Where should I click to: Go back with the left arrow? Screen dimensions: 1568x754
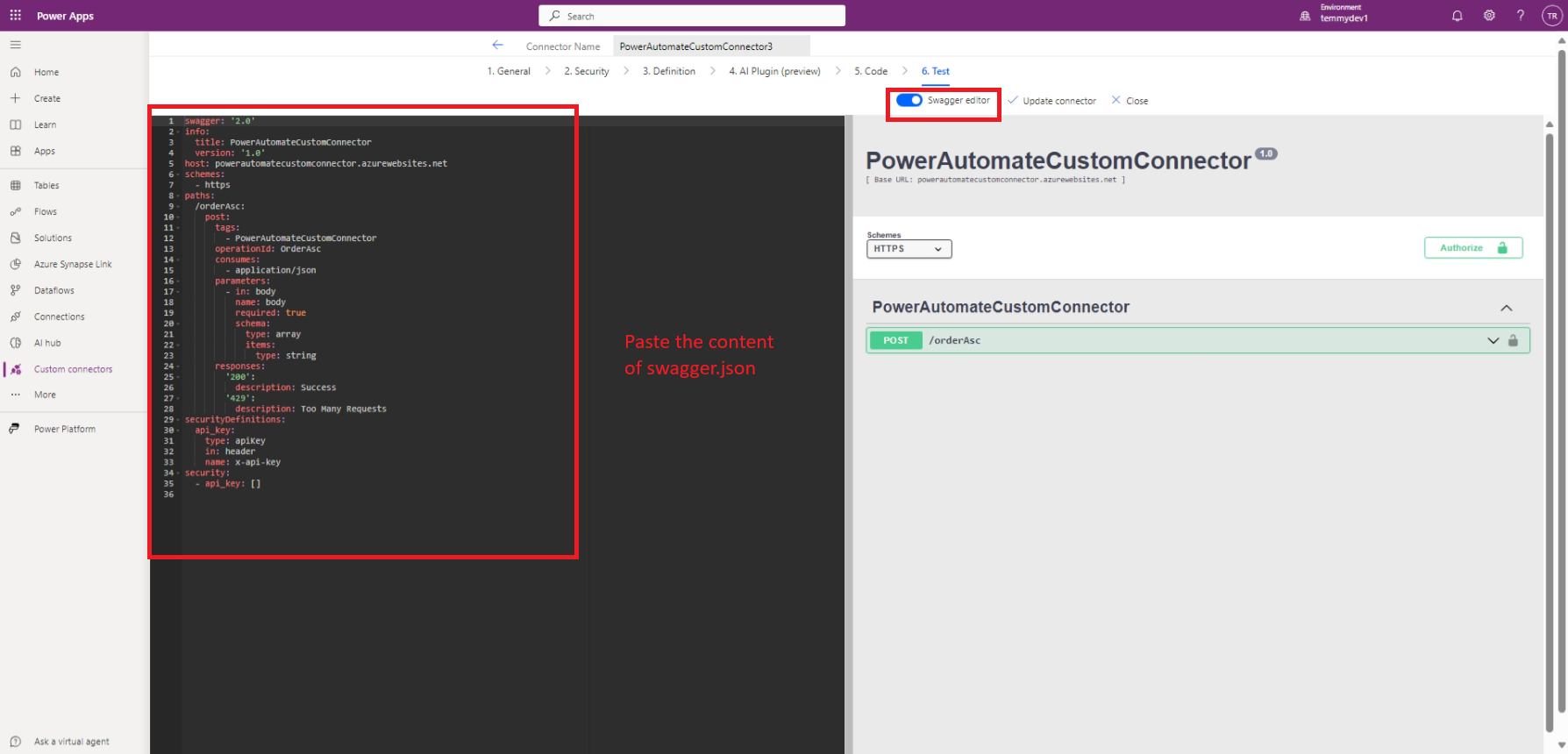[498, 46]
